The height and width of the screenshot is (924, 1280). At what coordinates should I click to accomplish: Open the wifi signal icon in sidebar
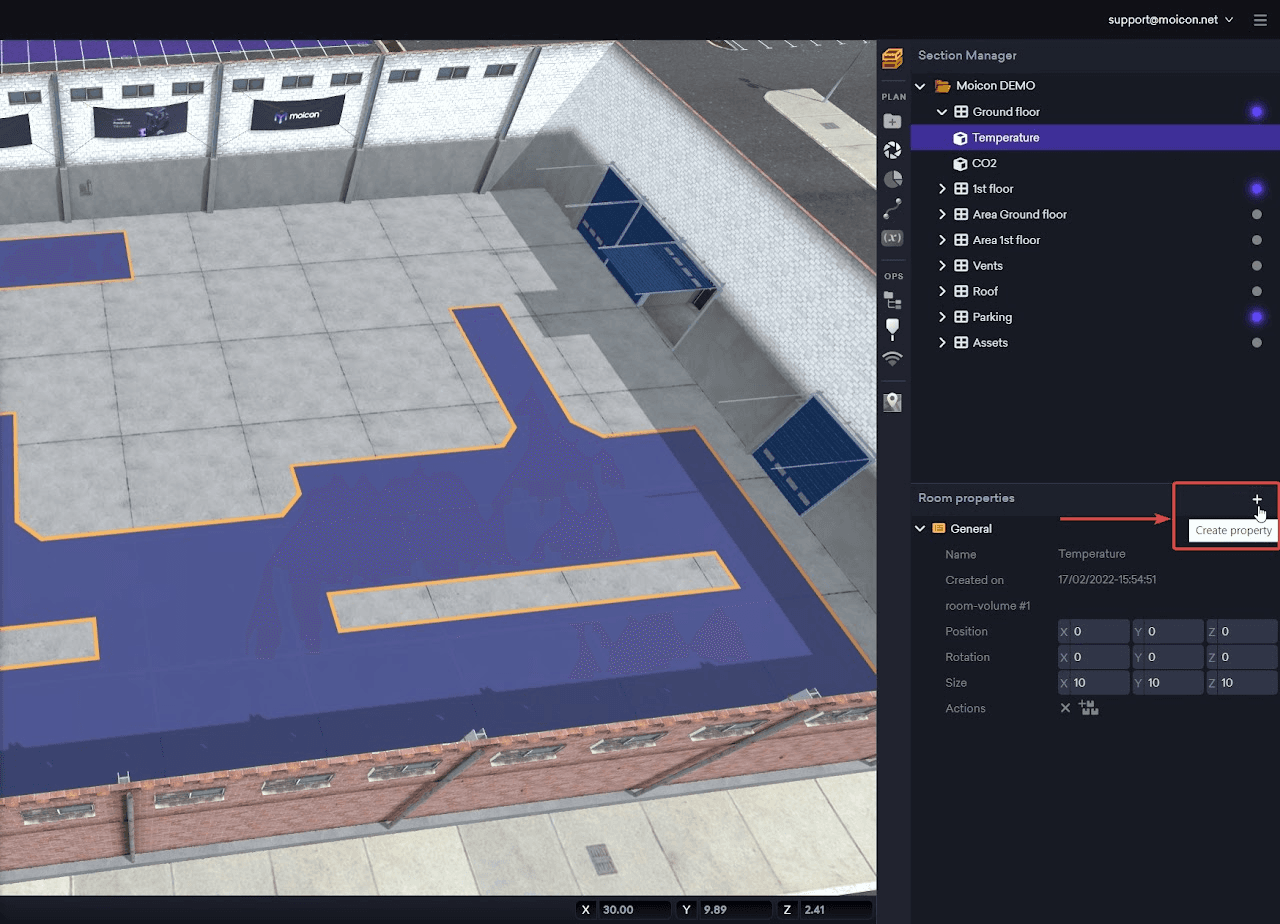[x=892, y=358]
